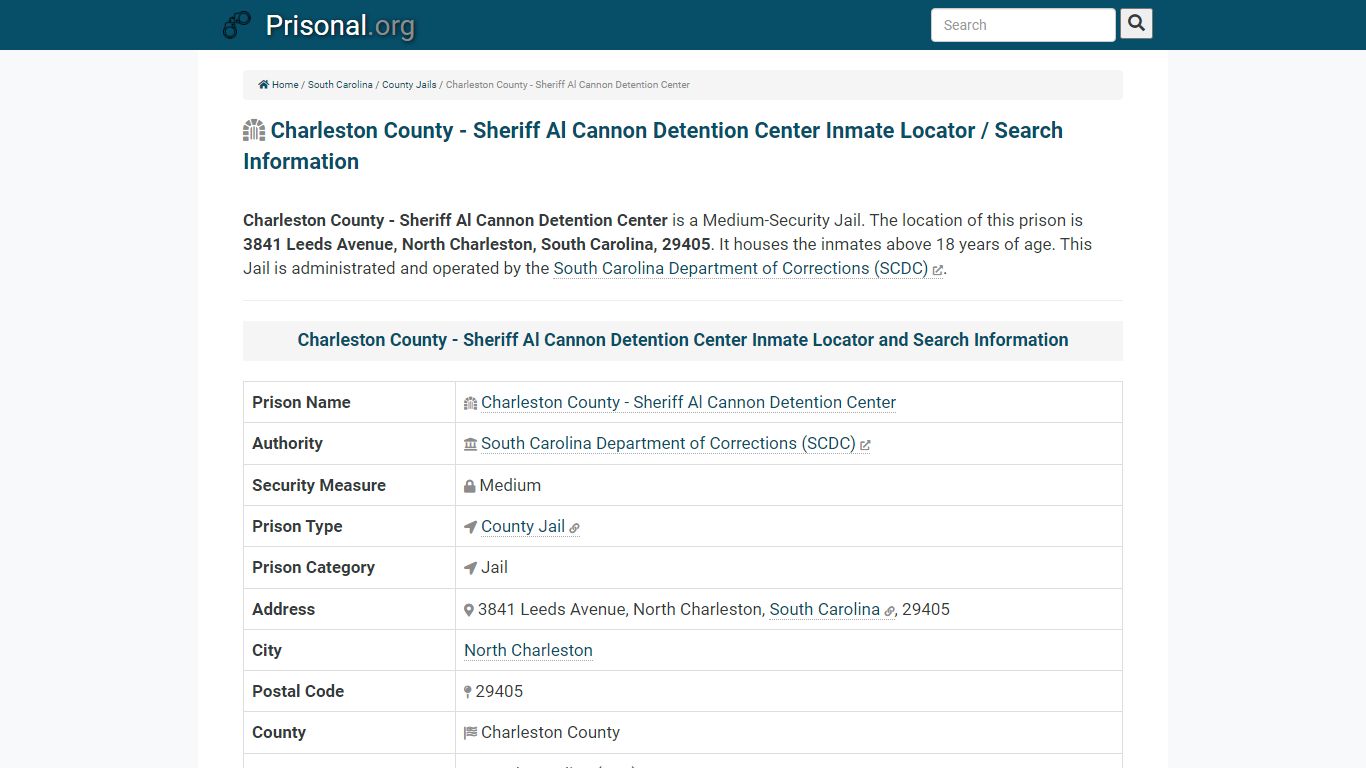The height and width of the screenshot is (768, 1366).
Task: Click pin icon in Postal Code row
Action: tap(467, 692)
